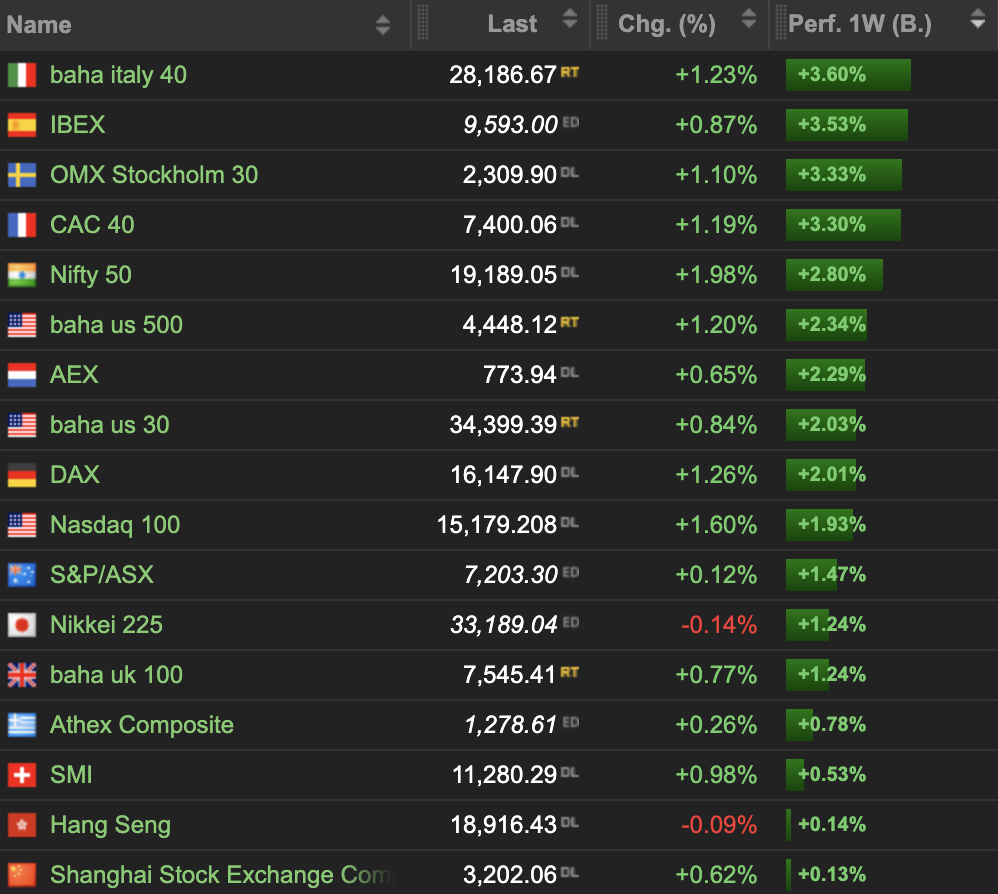The height and width of the screenshot is (894, 998).
Task: Click the UK flag beside baha uk 100
Action: pyautogui.click(x=22, y=675)
